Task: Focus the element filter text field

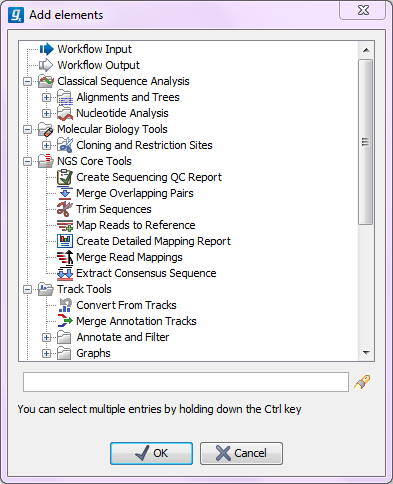Action: (x=186, y=382)
